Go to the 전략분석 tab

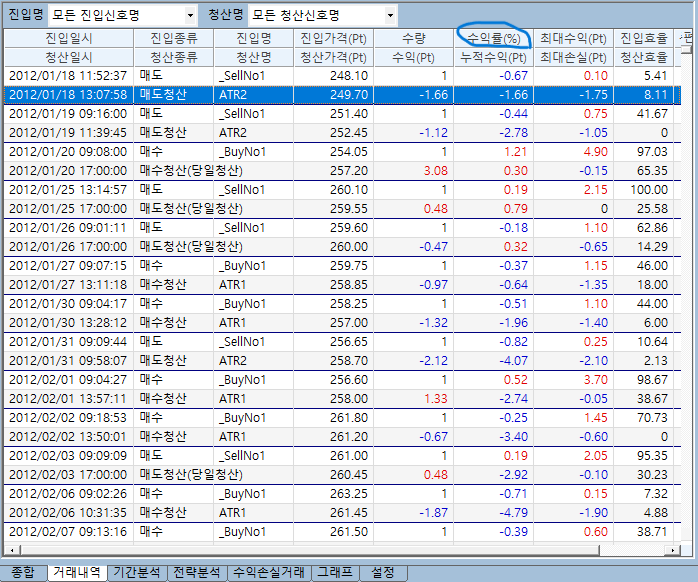[196, 573]
